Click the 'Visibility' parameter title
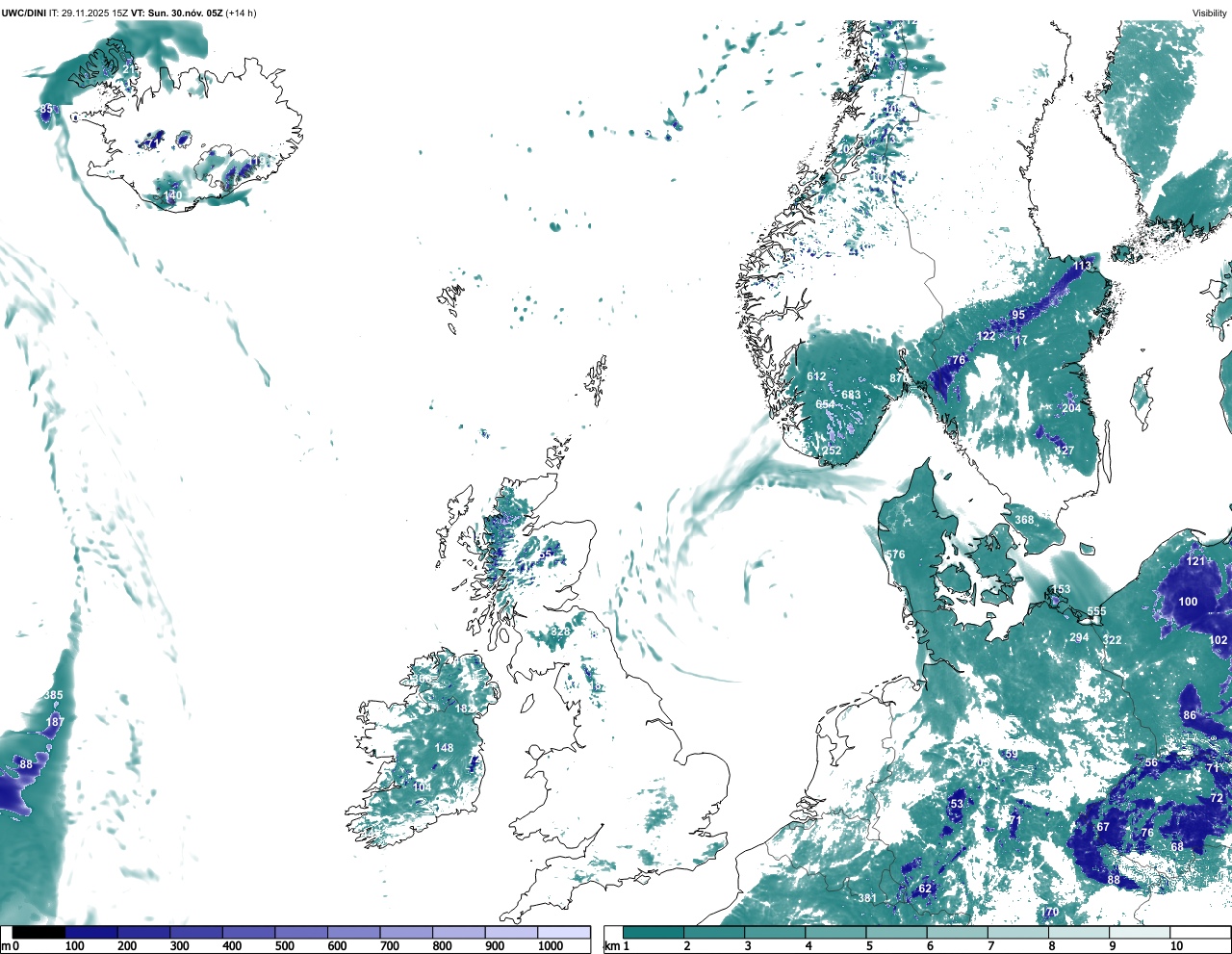Image resolution: width=1232 pixels, height=954 pixels. tap(1210, 13)
